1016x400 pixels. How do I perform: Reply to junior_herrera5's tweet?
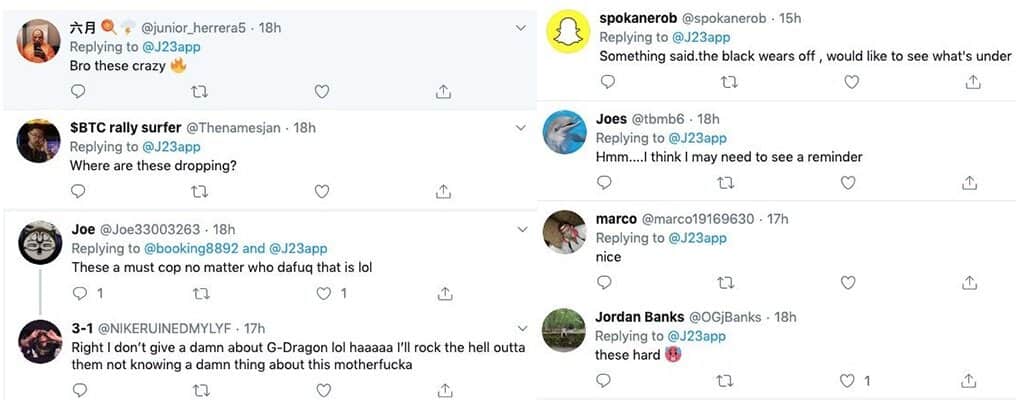78,91
